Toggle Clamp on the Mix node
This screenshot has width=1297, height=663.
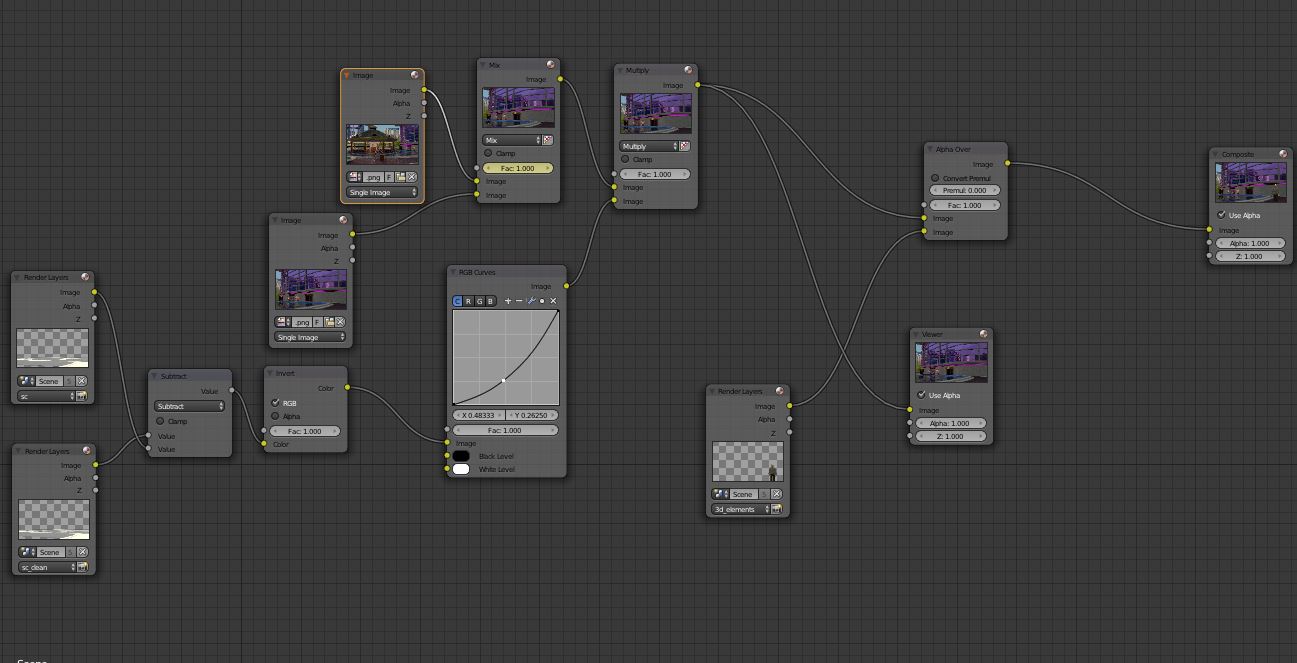point(489,153)
